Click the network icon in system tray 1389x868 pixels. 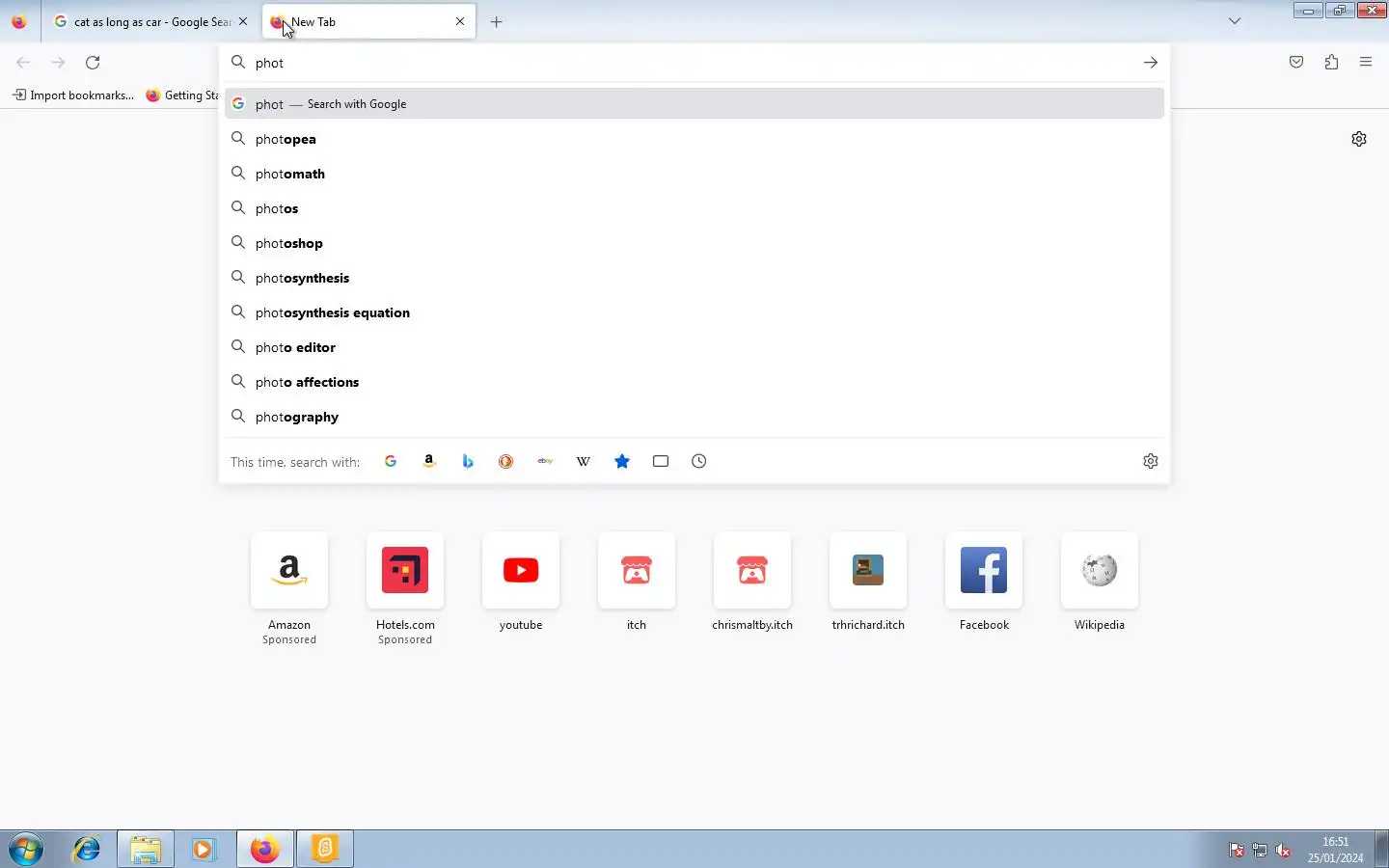[1260, 850]
